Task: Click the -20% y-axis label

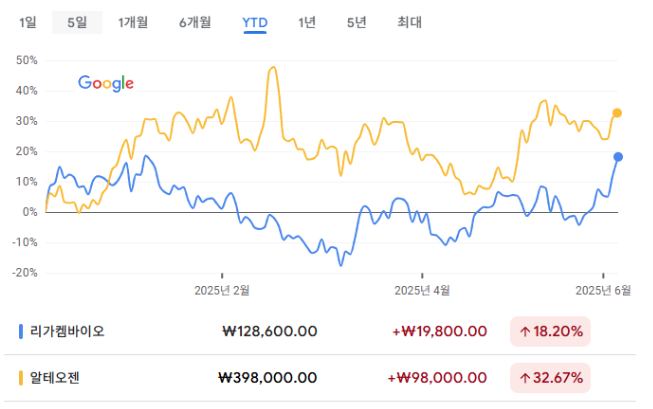Action: tap(25, 273)
